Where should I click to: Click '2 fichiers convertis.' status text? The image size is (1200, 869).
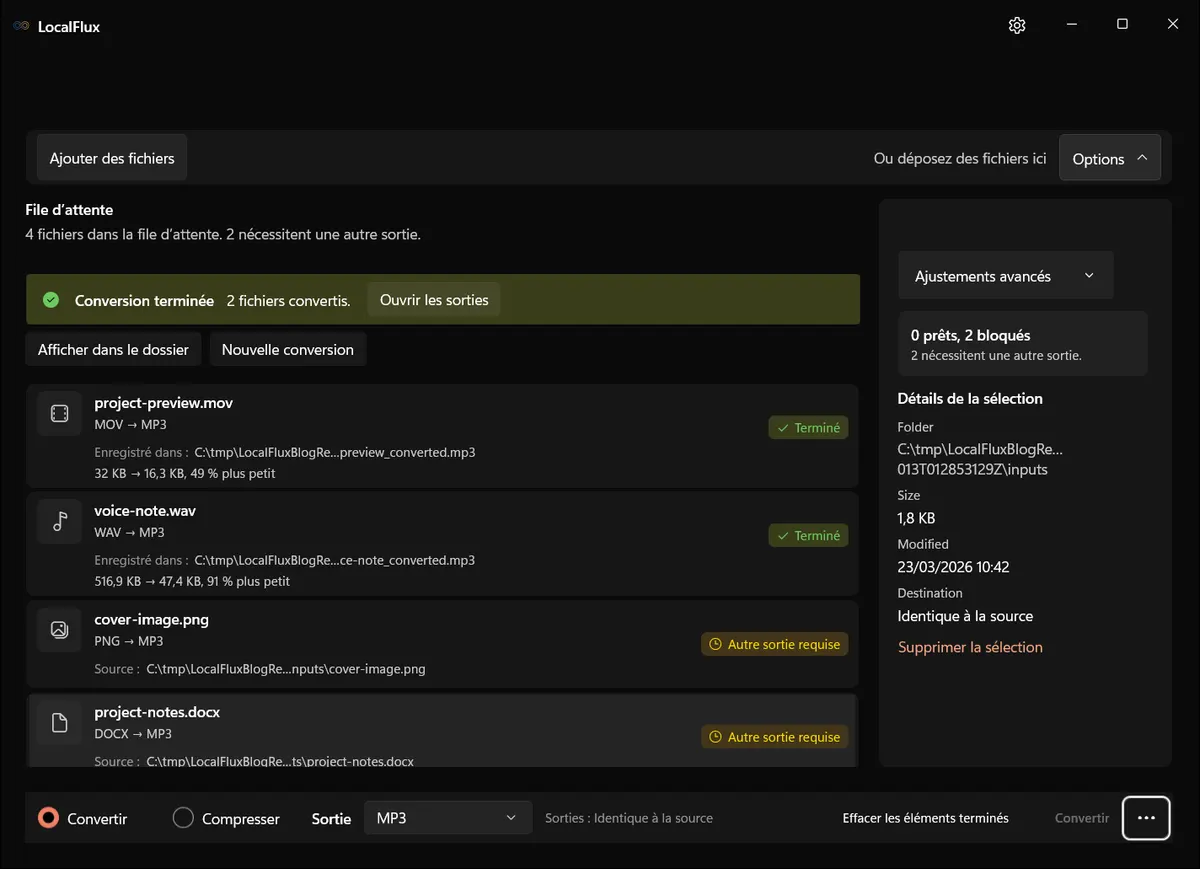(x=288, y=300)
